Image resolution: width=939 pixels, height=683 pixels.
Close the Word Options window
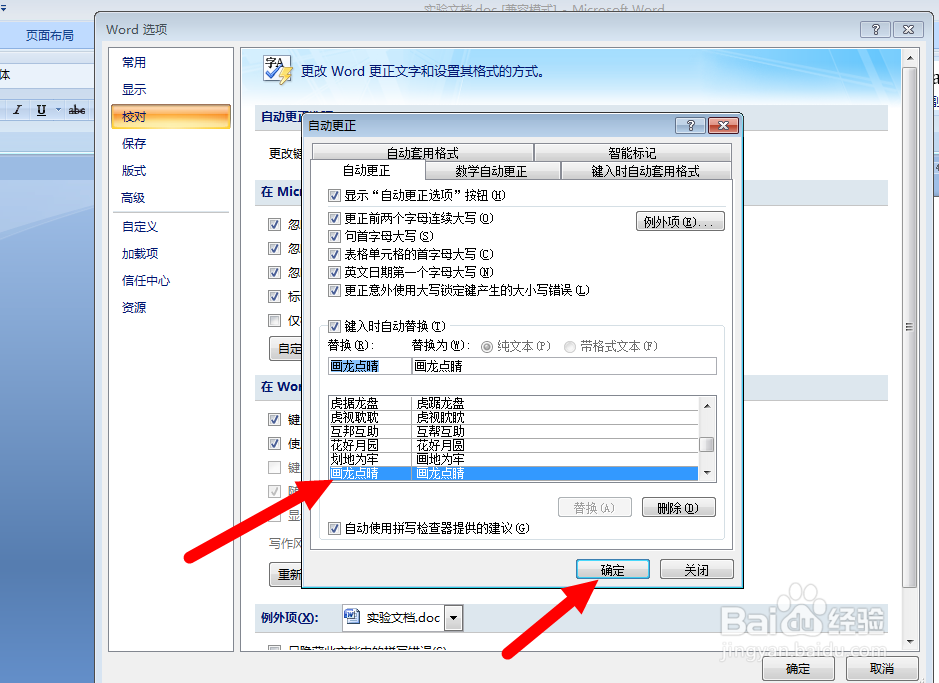pos(908,29)
